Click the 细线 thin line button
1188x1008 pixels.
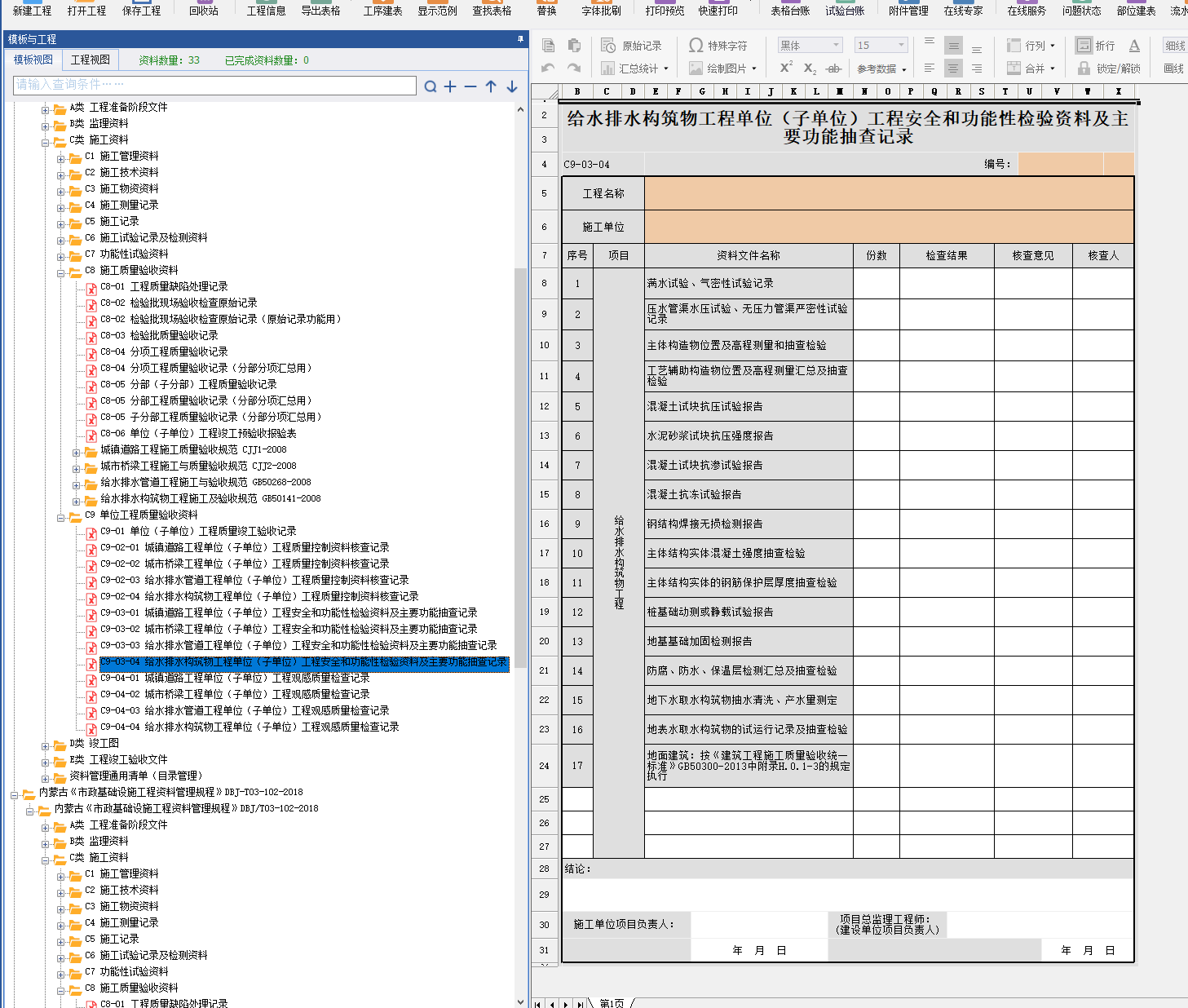(x=1175, y=46)
